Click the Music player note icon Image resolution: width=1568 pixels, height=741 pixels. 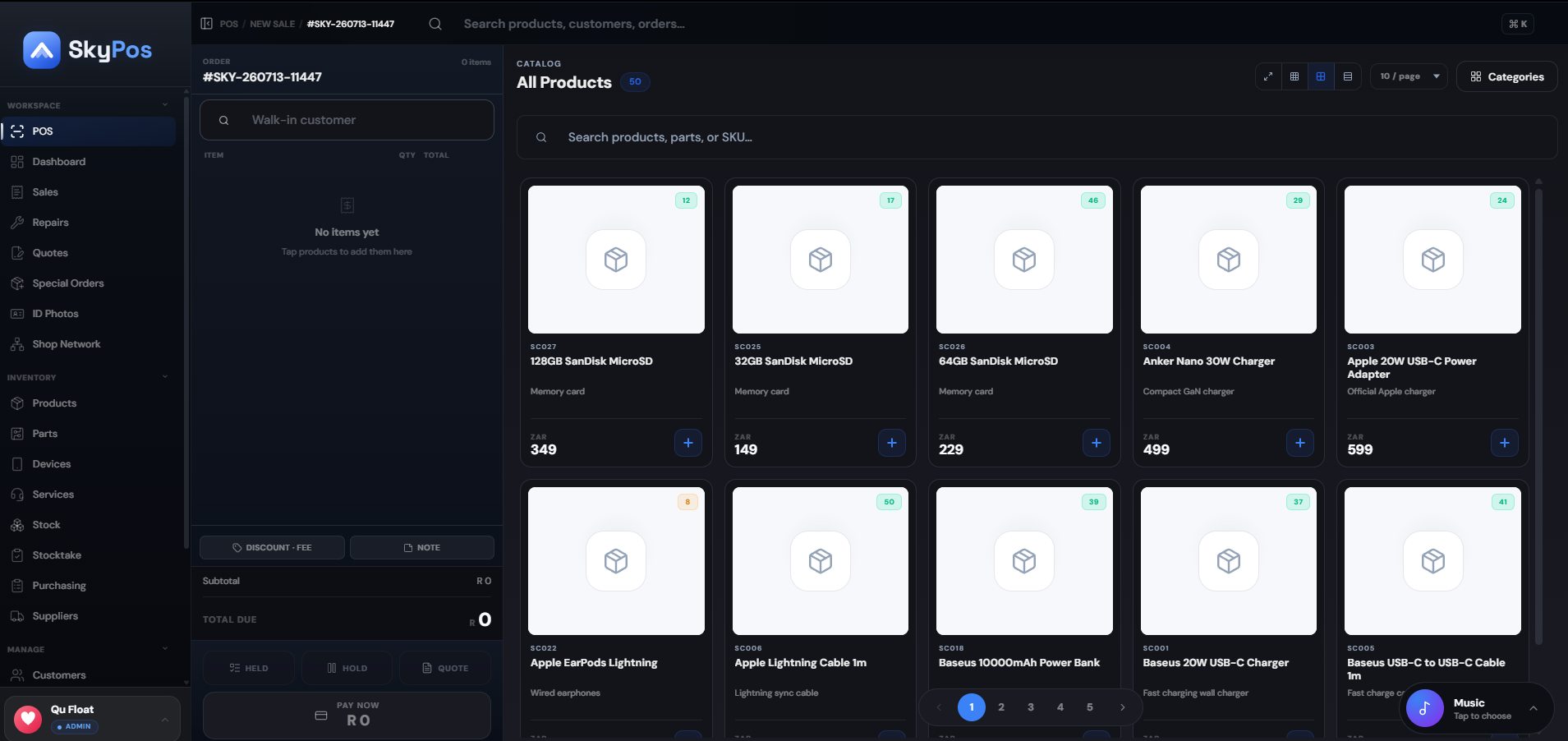click(1425, 708)
